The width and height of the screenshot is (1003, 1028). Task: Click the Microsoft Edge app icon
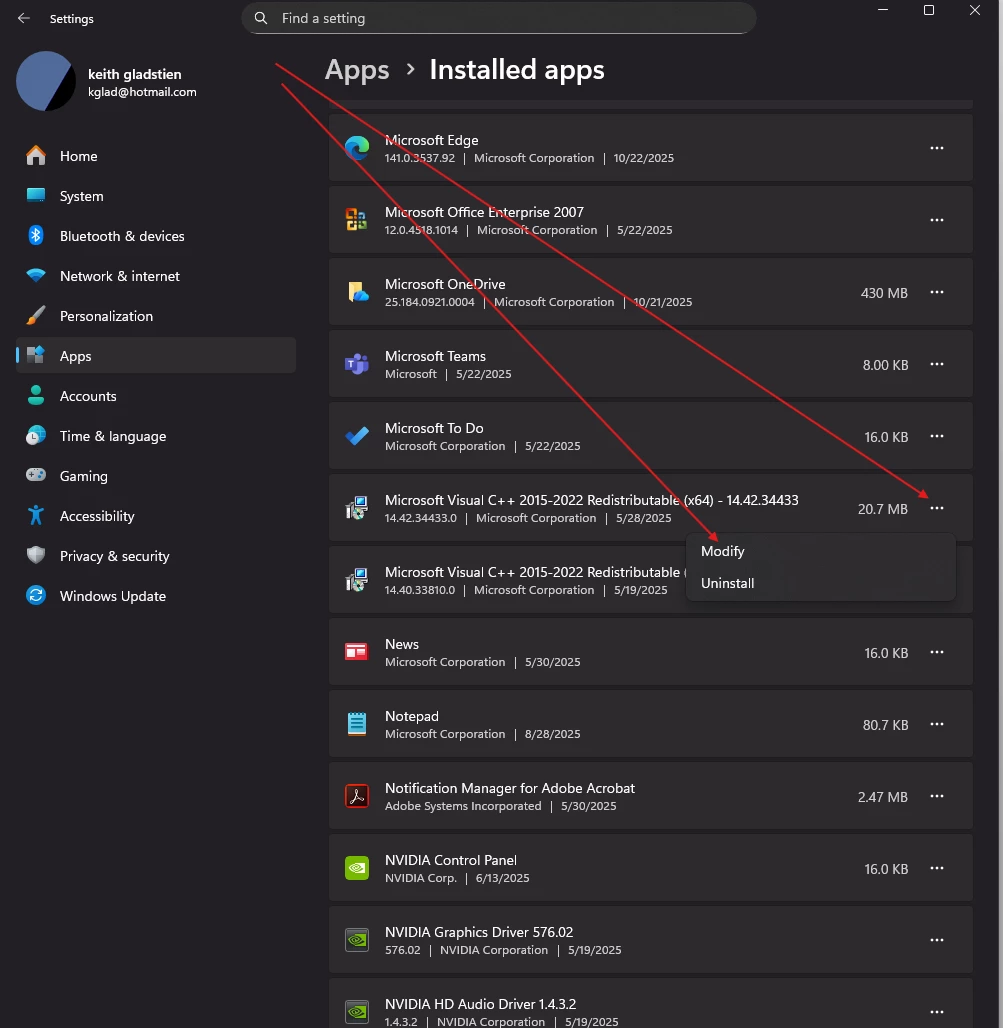[357, 148]
